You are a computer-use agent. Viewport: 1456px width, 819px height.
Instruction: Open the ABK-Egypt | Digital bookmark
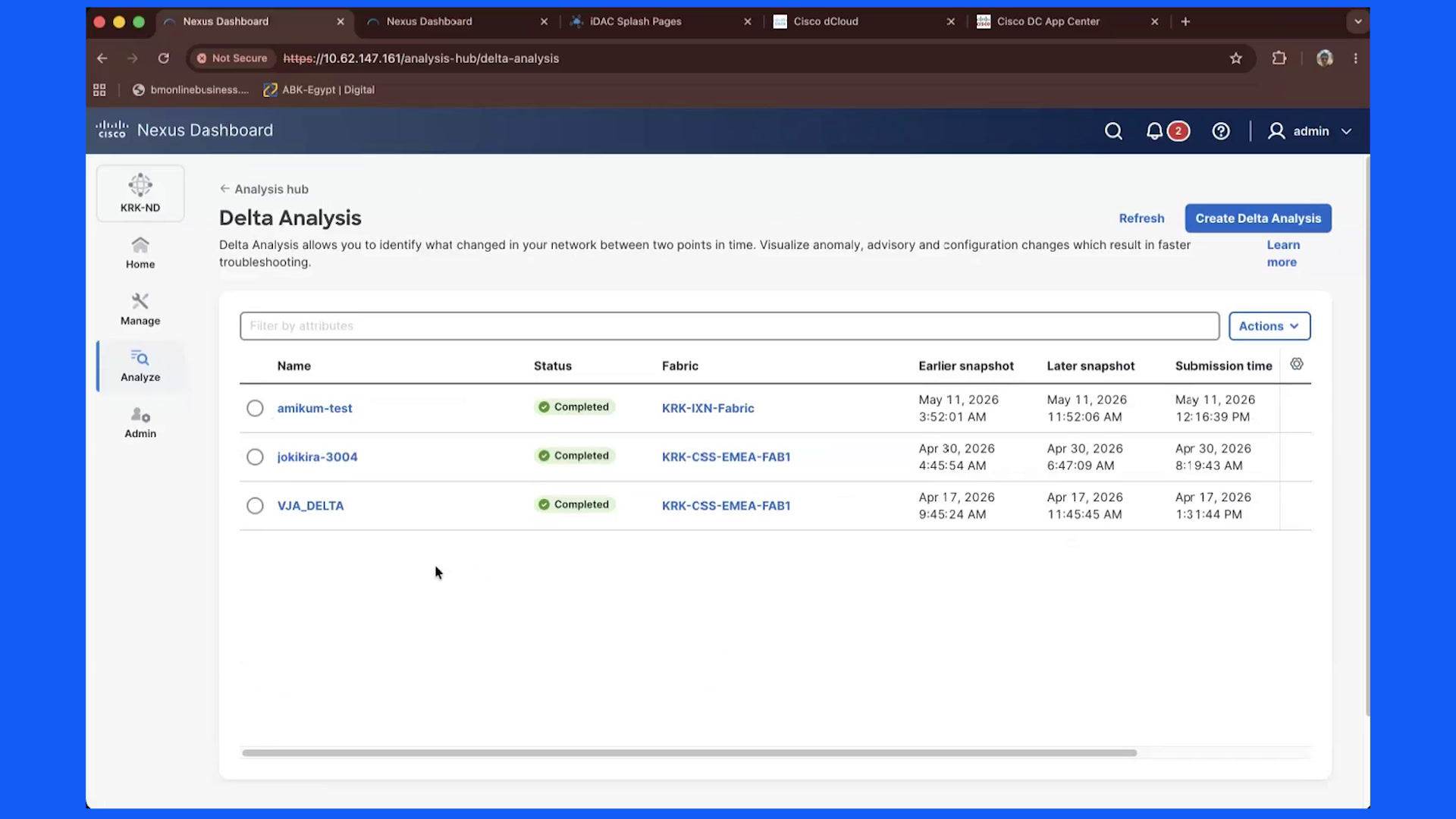coord(319,90)
